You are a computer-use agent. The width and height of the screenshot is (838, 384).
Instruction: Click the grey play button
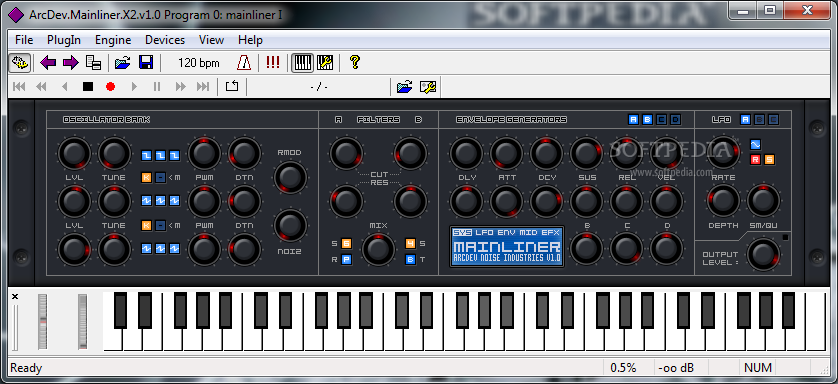point(134,87)
